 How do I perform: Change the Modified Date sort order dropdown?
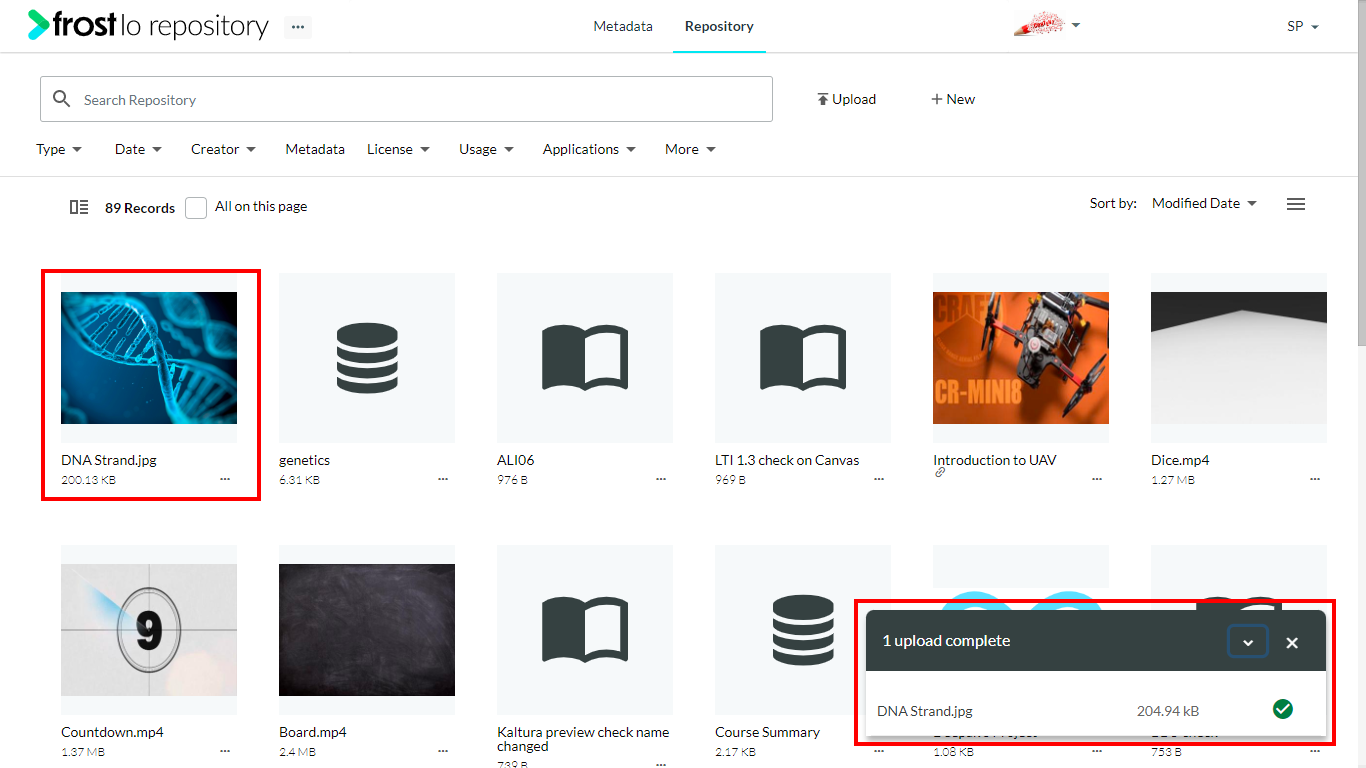click(1204, 203)
